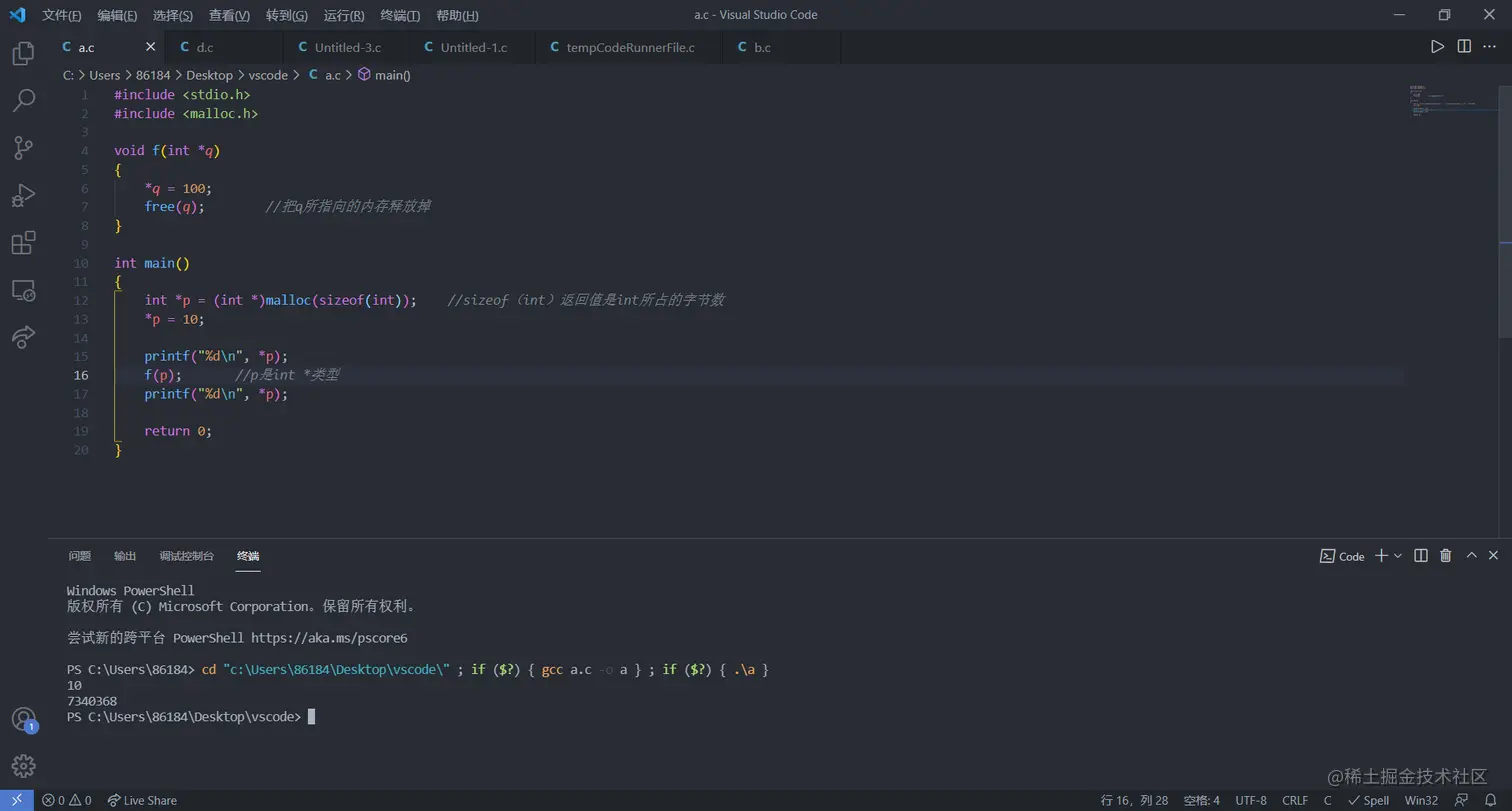Open the 选择(S) menu
This screenshot has height=811, width=1512.
click(173, 15)
